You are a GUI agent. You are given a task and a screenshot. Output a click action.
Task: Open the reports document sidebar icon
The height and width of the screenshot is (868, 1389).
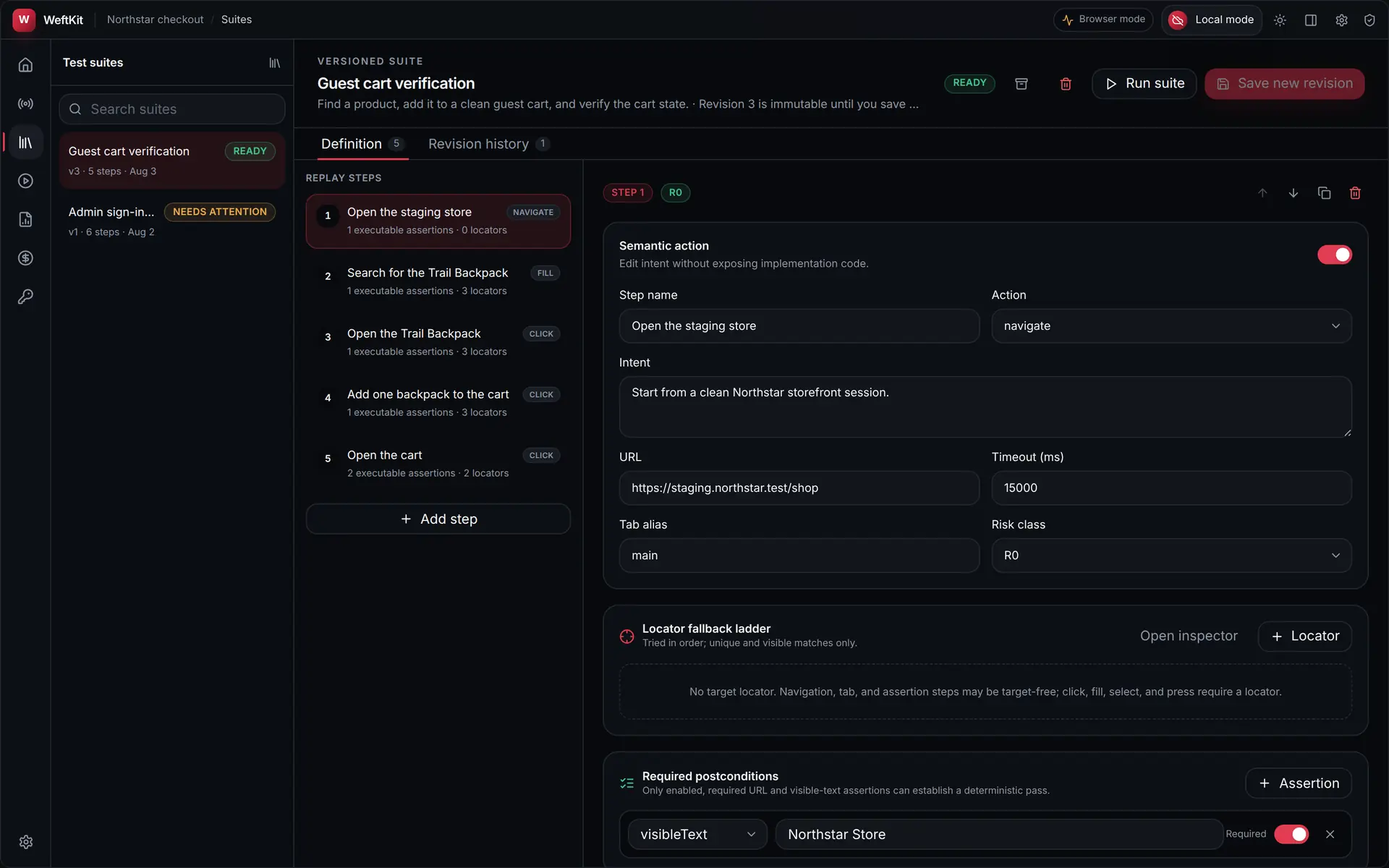[25, 219]
